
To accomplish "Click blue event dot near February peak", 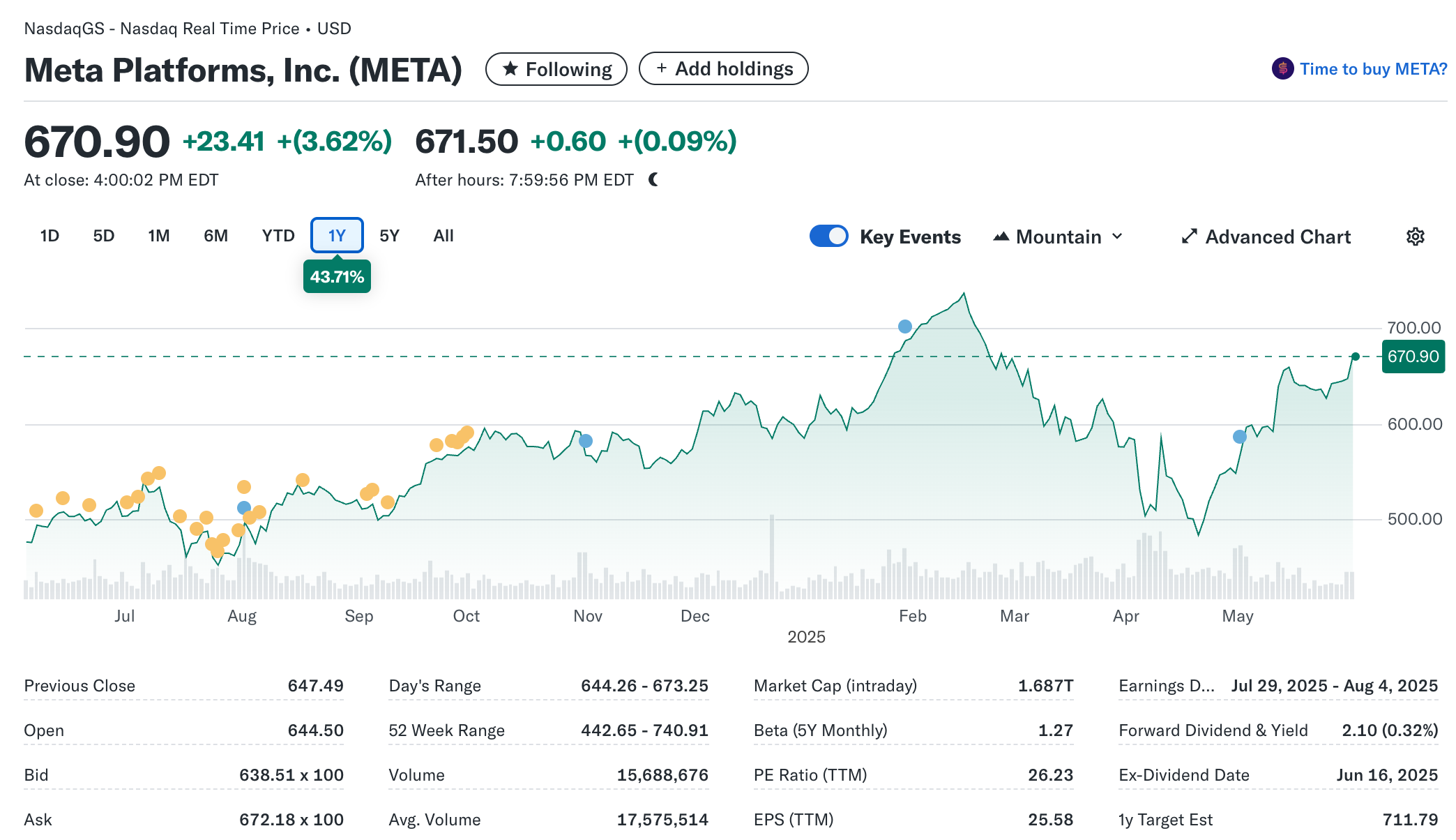I will [905, 327].
